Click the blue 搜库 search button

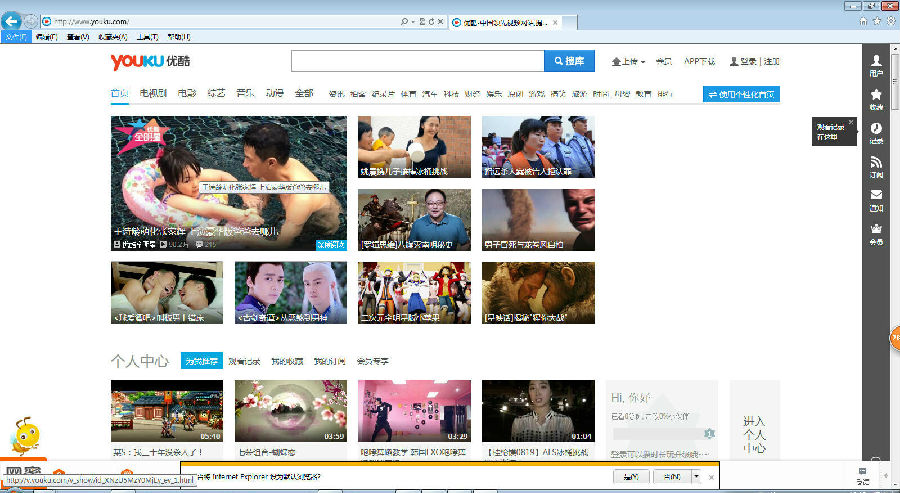click(x=570, y=61)
